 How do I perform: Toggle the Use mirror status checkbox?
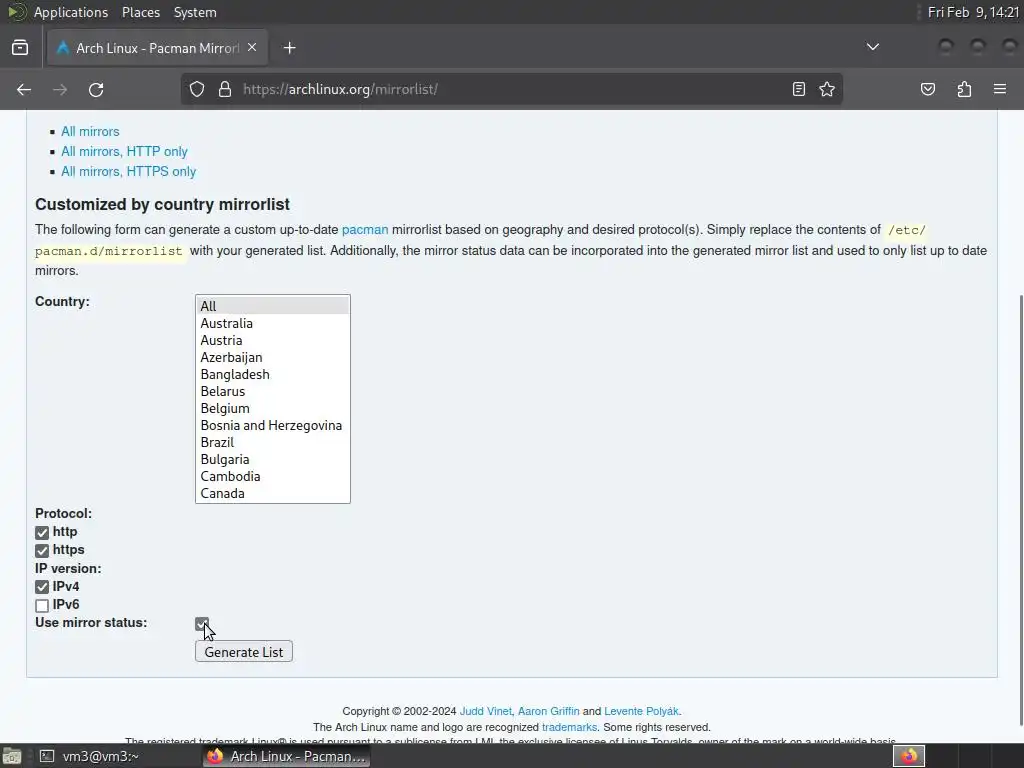coord(202,624)
